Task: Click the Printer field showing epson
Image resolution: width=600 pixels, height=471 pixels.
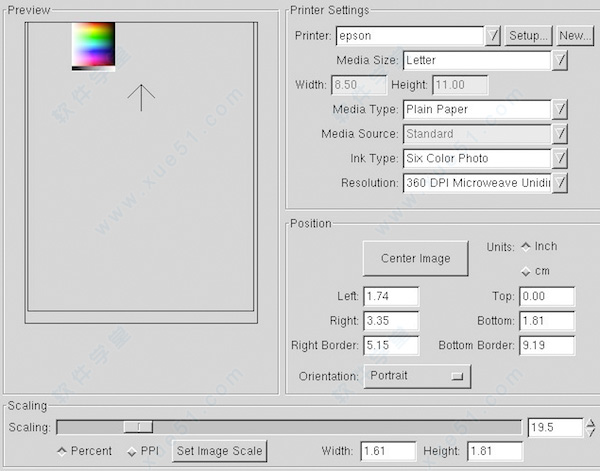Action: (x=410, y=36)
